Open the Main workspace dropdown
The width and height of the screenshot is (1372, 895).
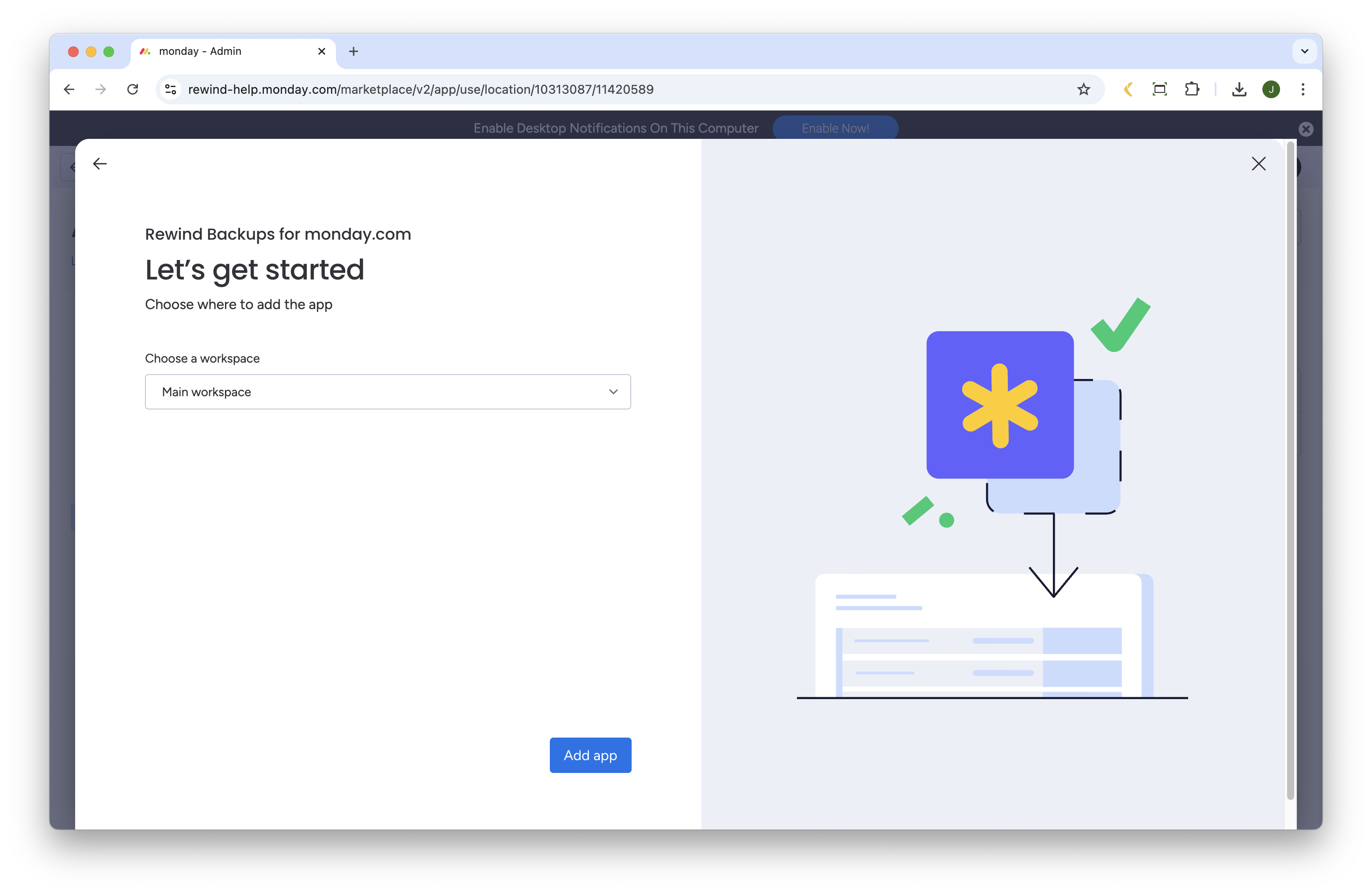click(x=387, y=392)
